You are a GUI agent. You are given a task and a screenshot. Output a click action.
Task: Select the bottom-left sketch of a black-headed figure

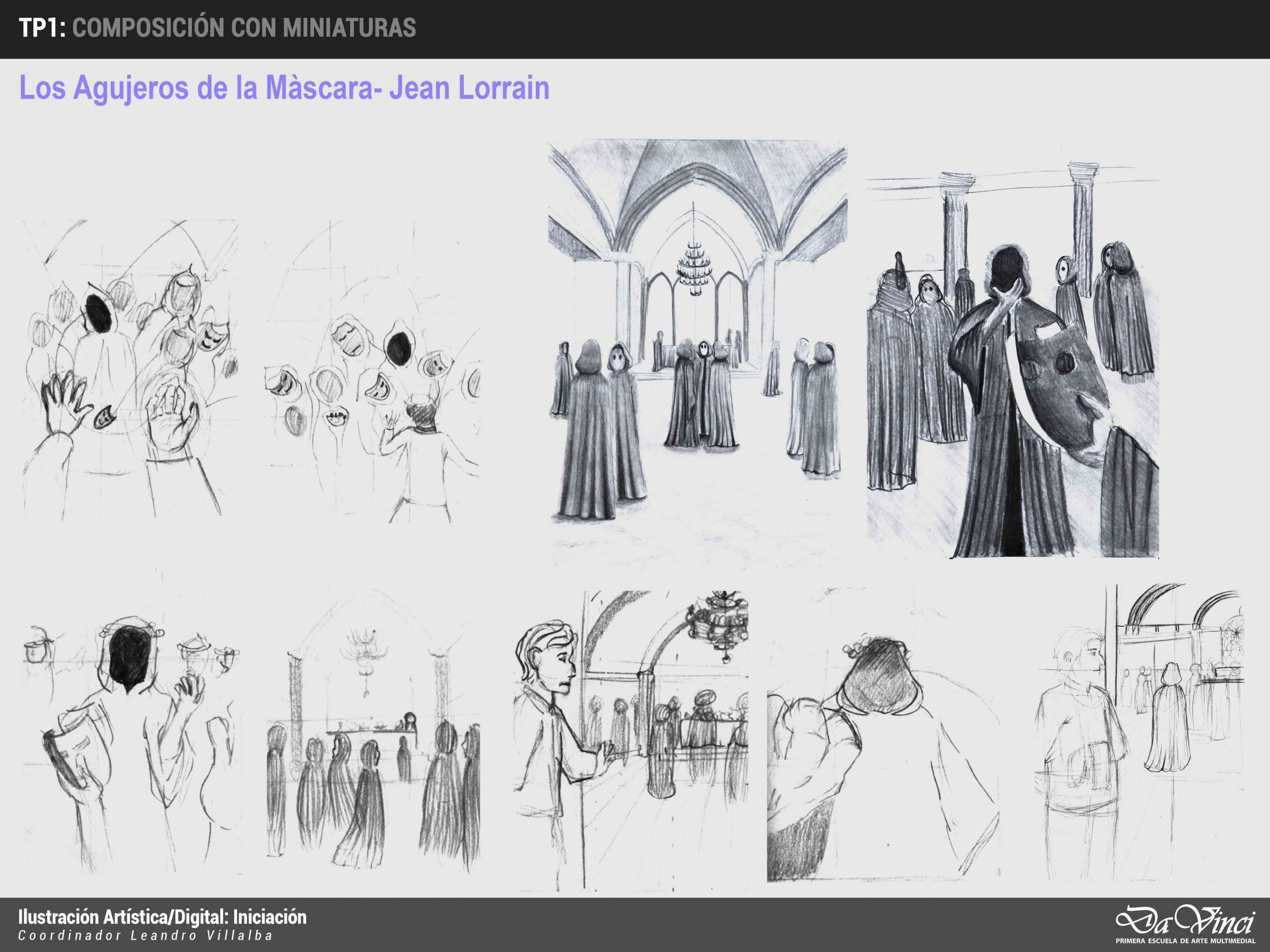[x=131, y=746]
